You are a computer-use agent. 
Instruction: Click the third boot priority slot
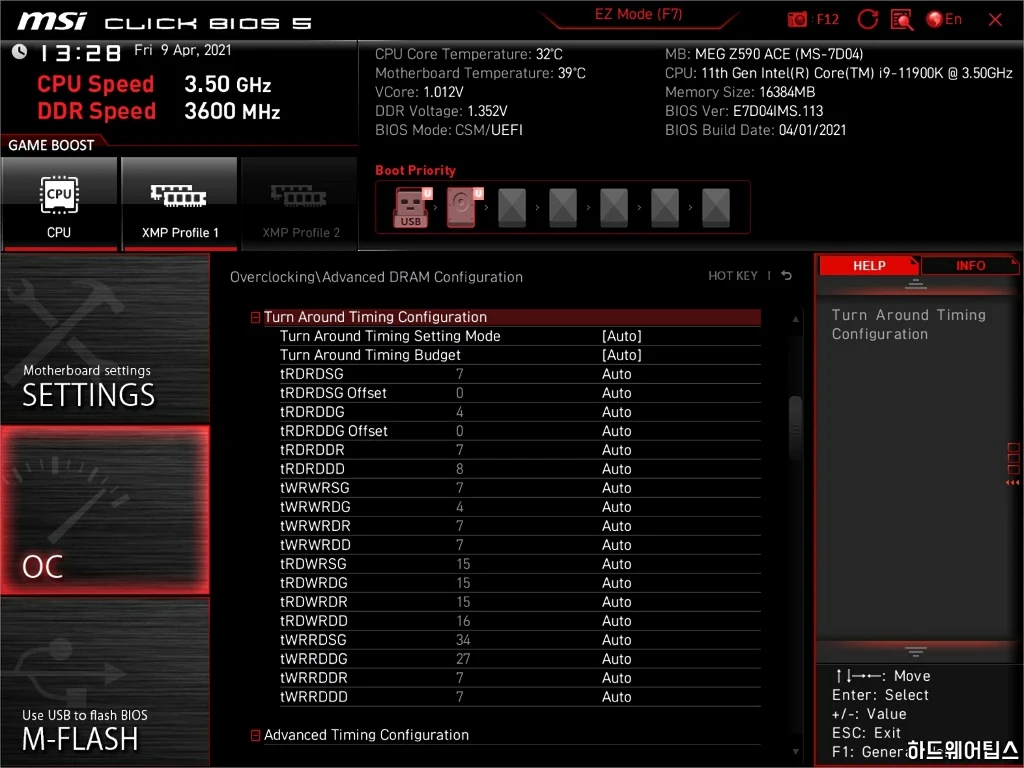coord(512,208)
